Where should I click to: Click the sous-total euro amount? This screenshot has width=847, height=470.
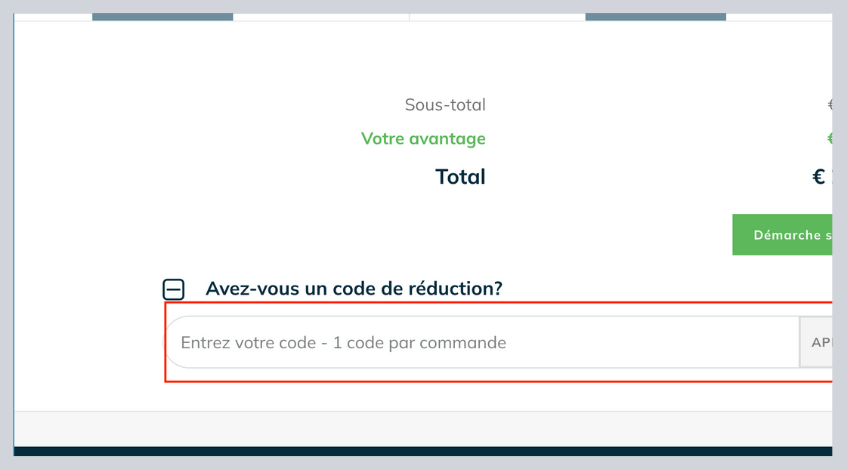(829, 105)
